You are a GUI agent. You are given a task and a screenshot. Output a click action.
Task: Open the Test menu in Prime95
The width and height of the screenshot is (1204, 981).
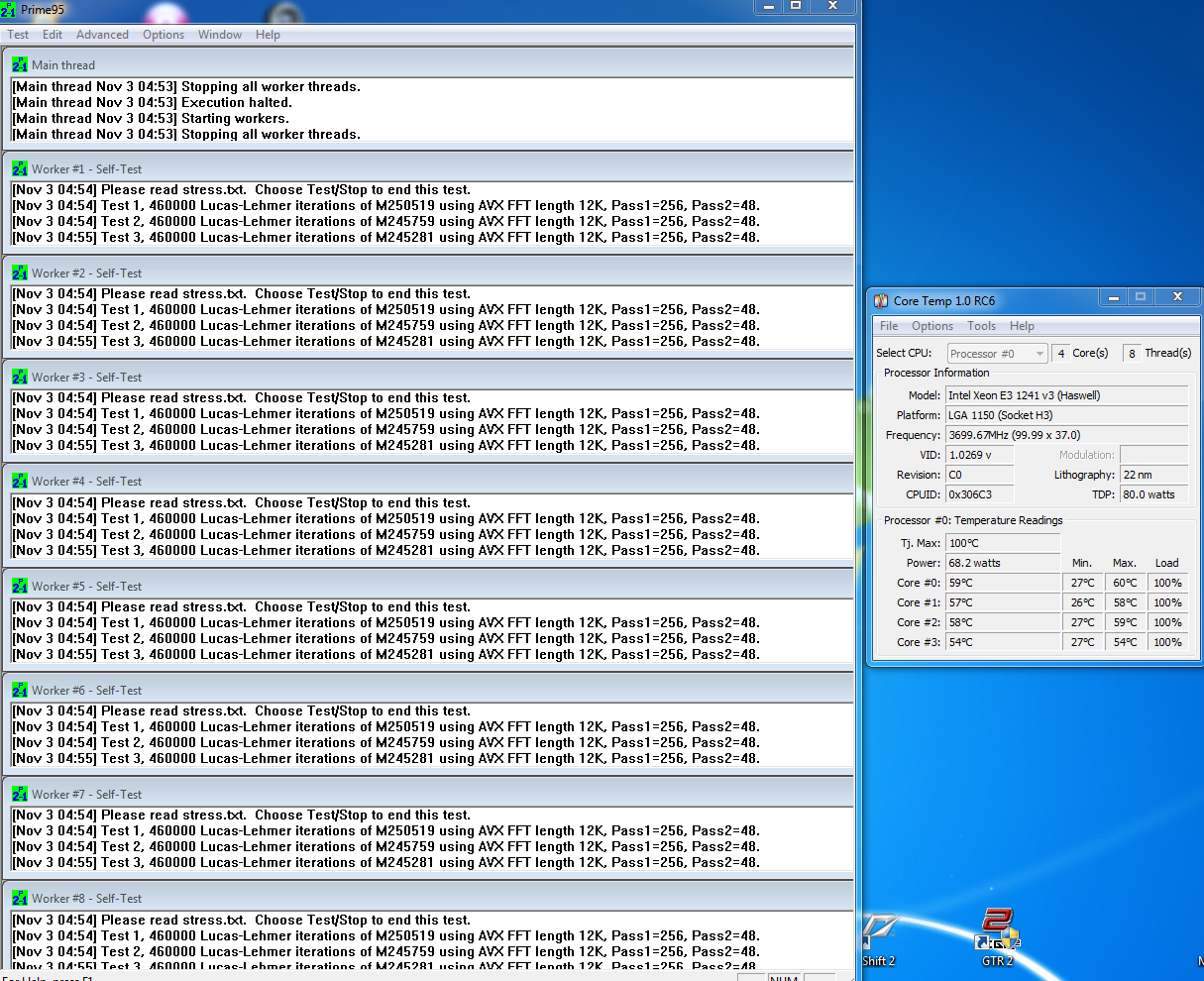[x=18, y=35]
